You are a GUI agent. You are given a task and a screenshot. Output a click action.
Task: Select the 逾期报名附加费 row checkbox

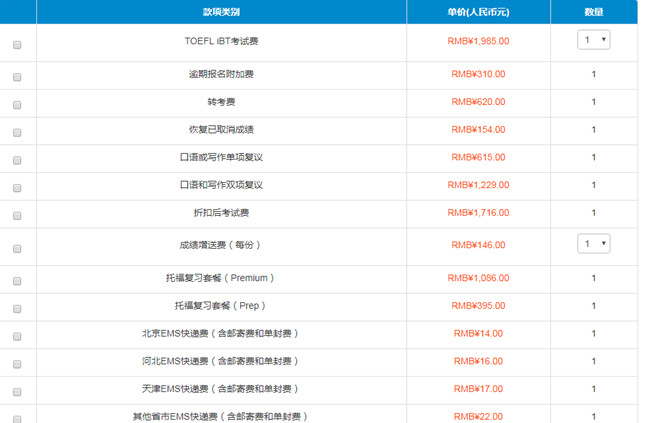coord(17,77)
